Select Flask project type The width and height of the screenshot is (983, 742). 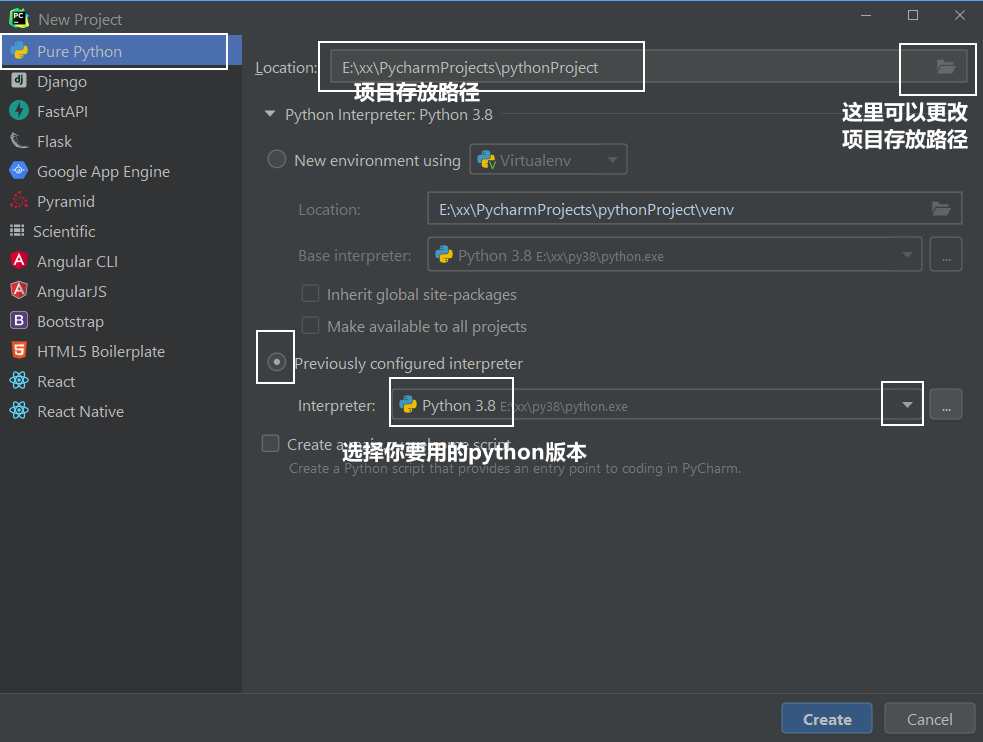pos(121,142)
